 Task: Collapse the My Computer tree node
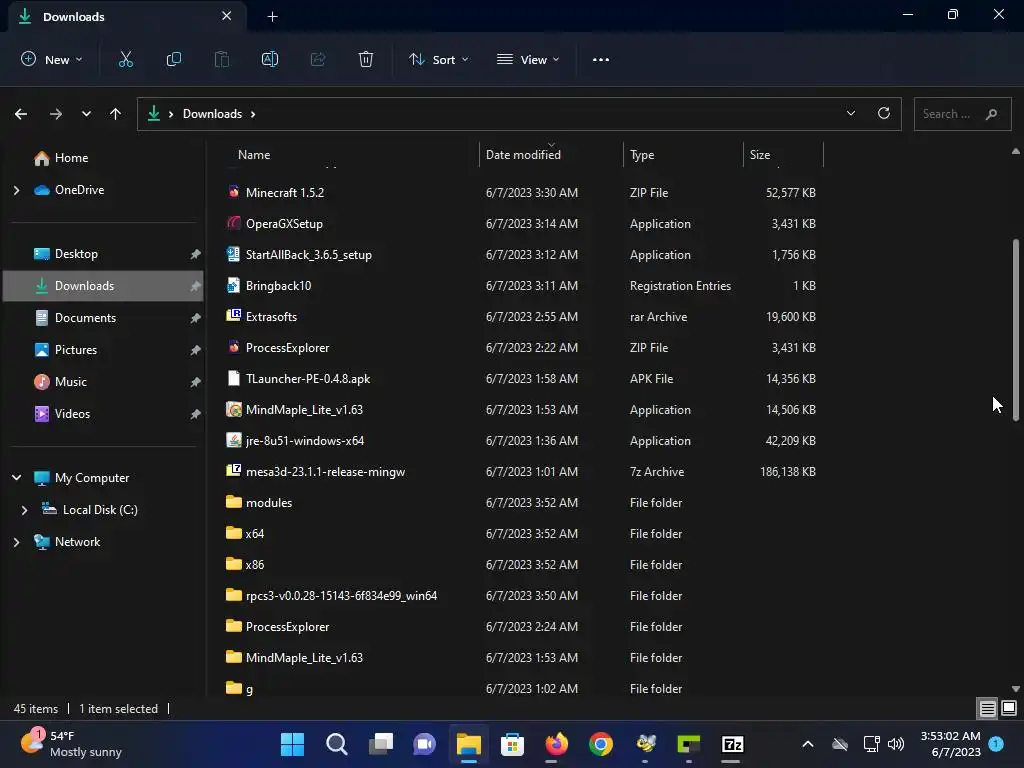point(16,478)
